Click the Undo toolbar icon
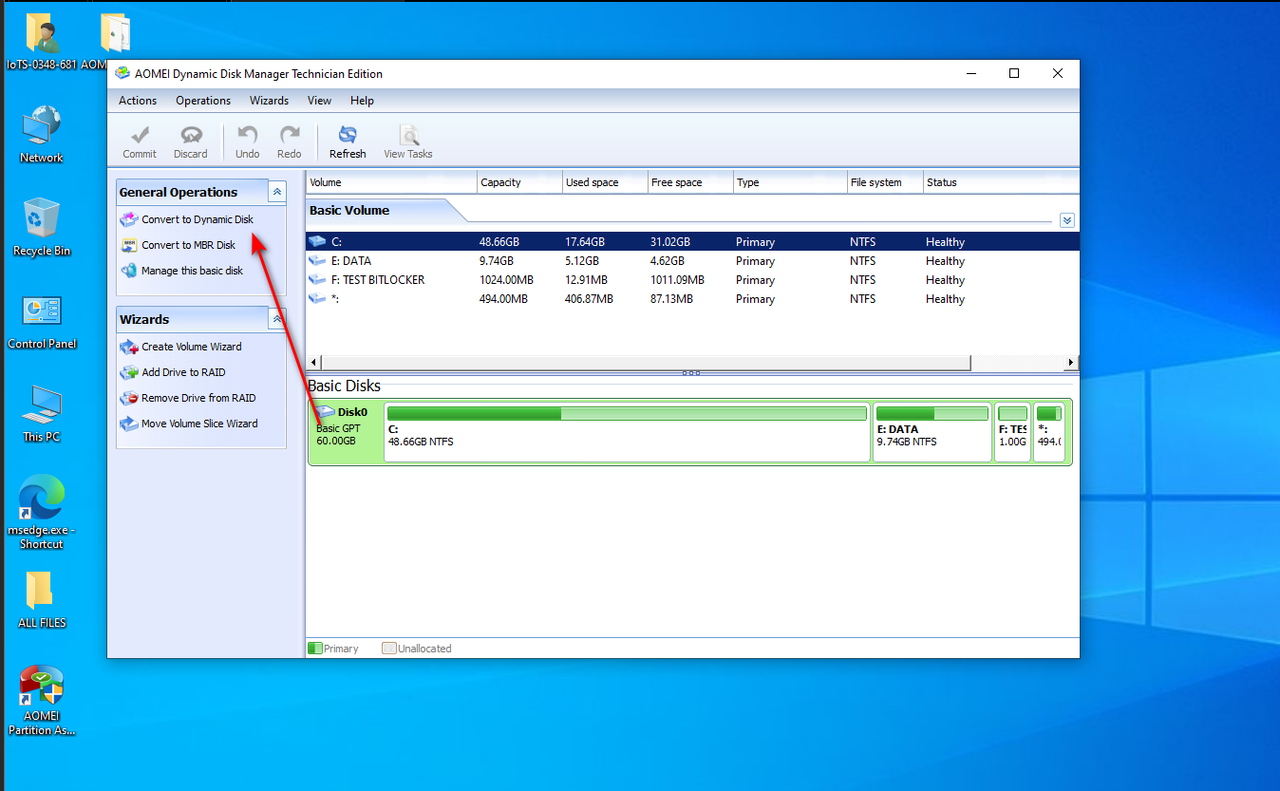The height and width of the screenshot is (791, 1280). click(x=247, y=135)
